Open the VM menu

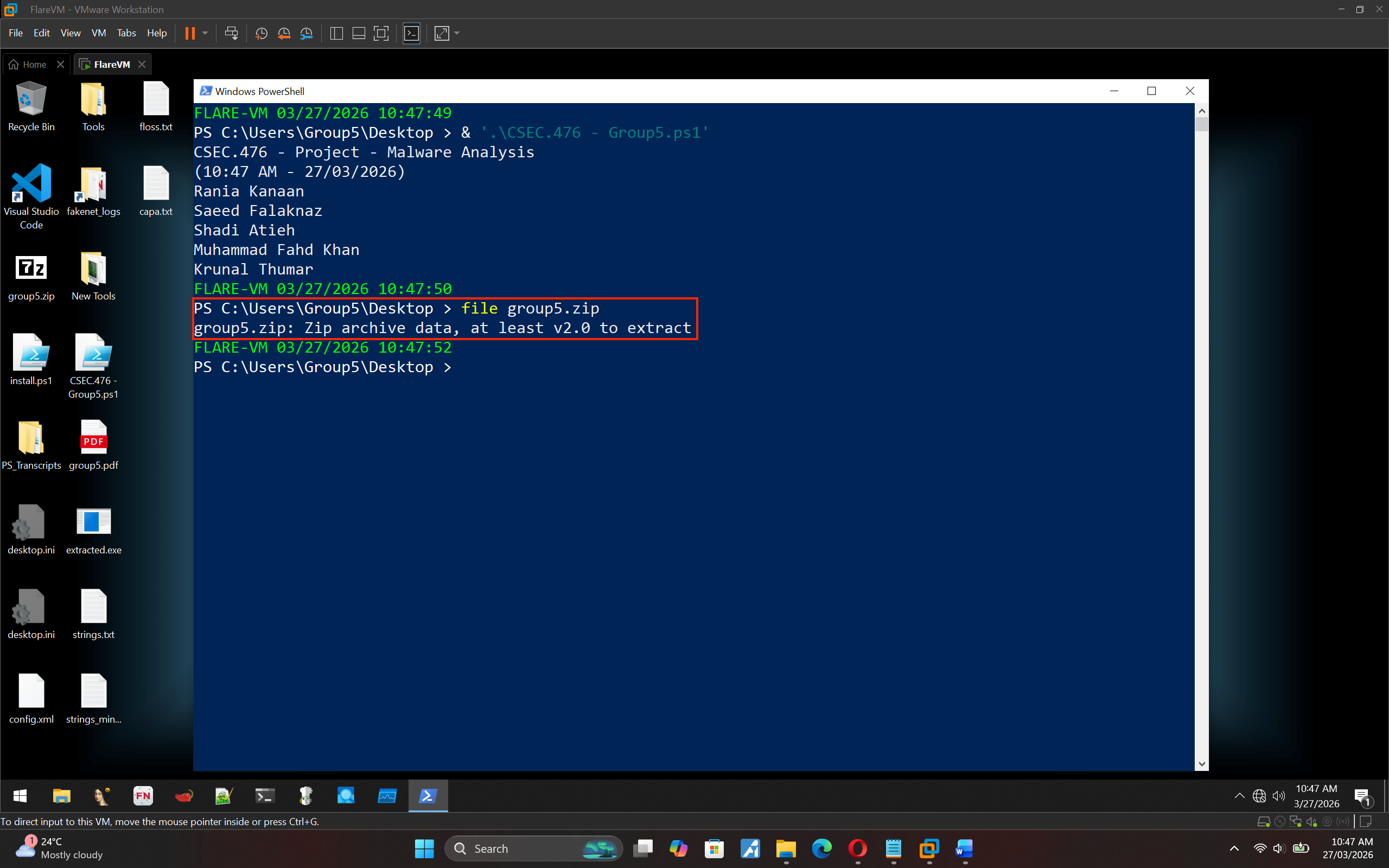(98, 33)
